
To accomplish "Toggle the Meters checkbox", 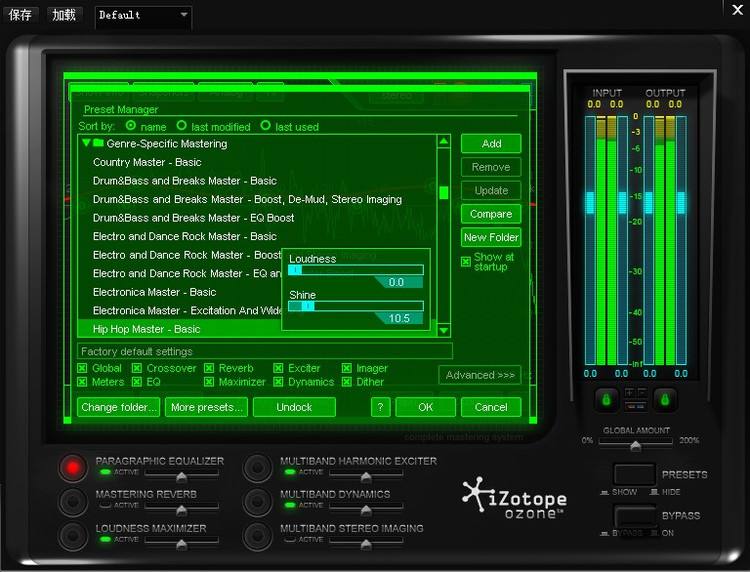I will (82, 382).
